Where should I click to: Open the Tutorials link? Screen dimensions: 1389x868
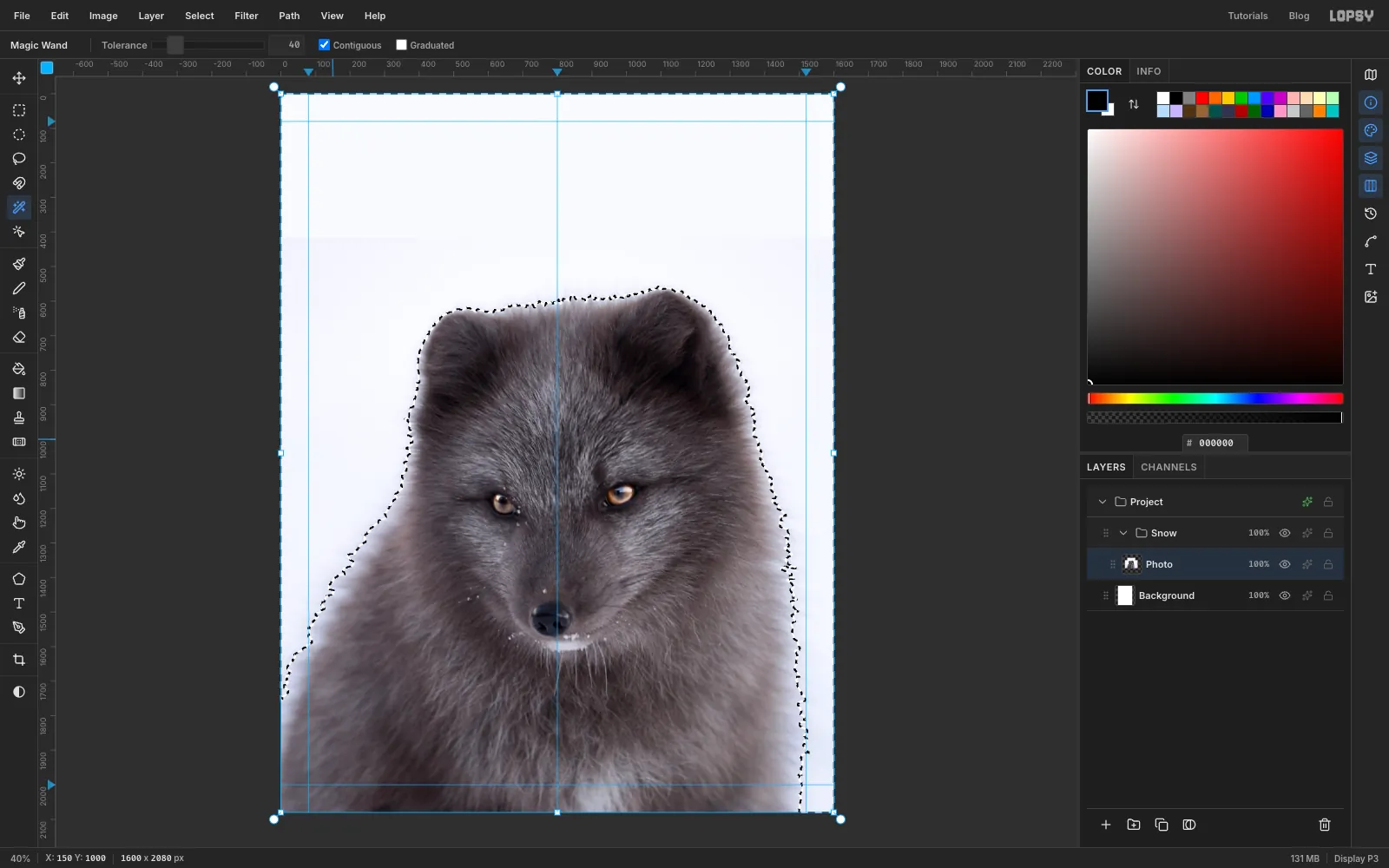click(x=1247, y=16)
